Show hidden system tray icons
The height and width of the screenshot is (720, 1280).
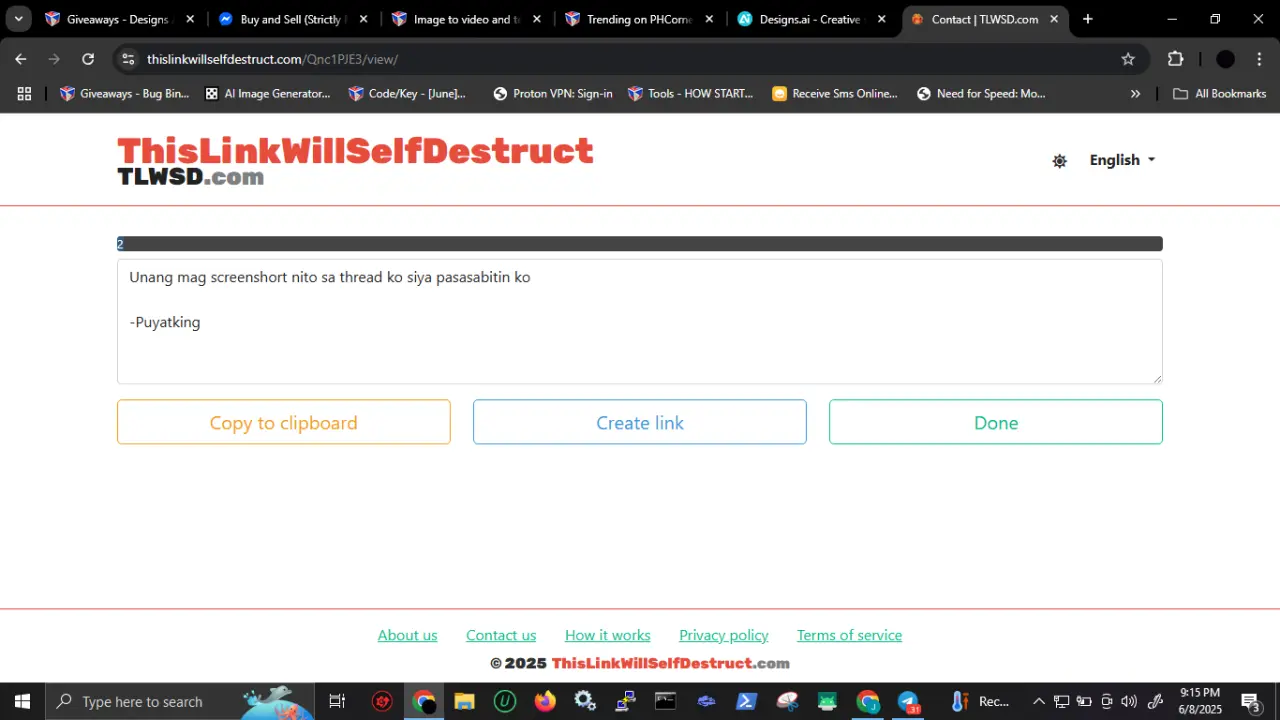[x=1038, y=701]
